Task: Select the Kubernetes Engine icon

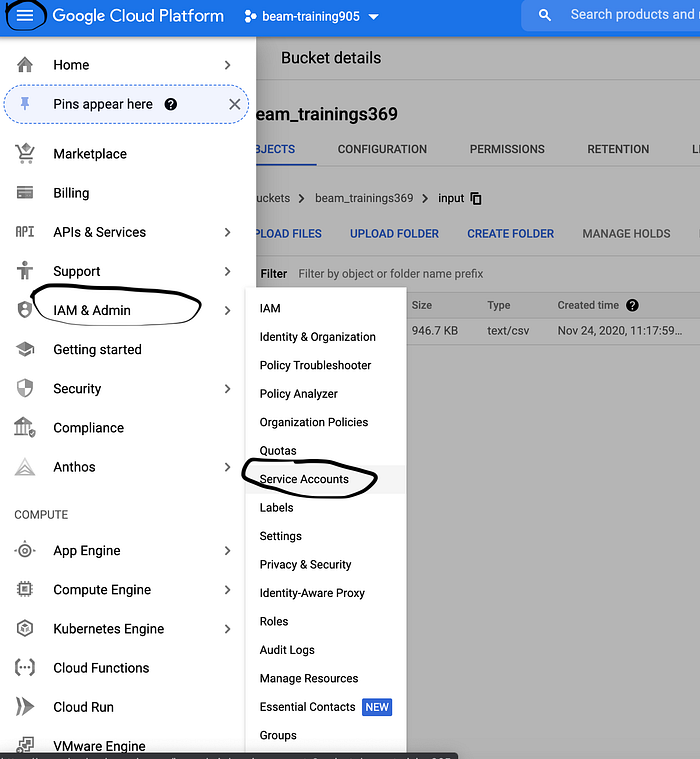Action: coord(25,628)
